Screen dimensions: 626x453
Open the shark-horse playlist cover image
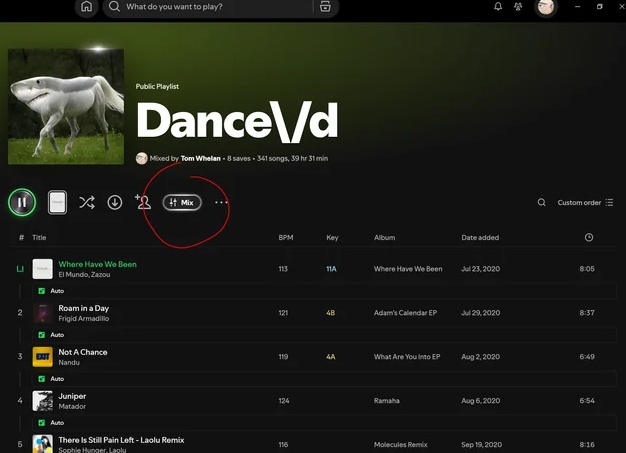point(66,106)
